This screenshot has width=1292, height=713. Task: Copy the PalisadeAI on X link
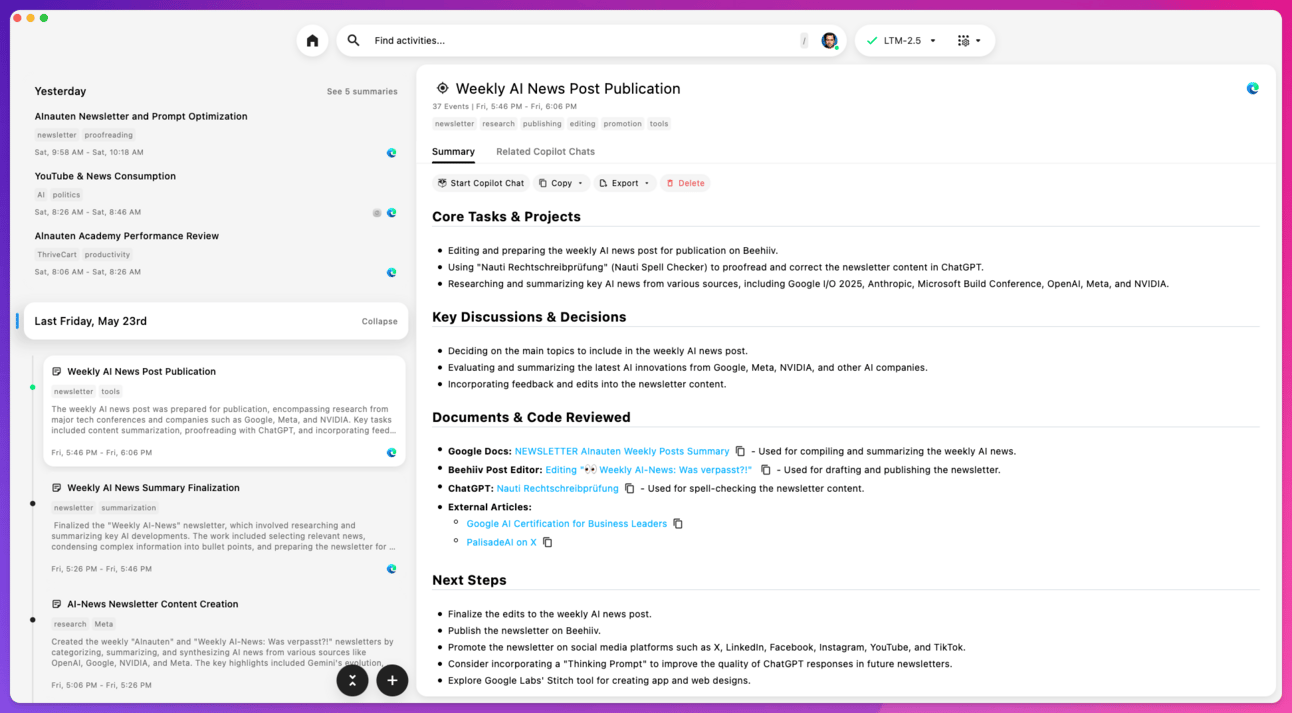547,543
